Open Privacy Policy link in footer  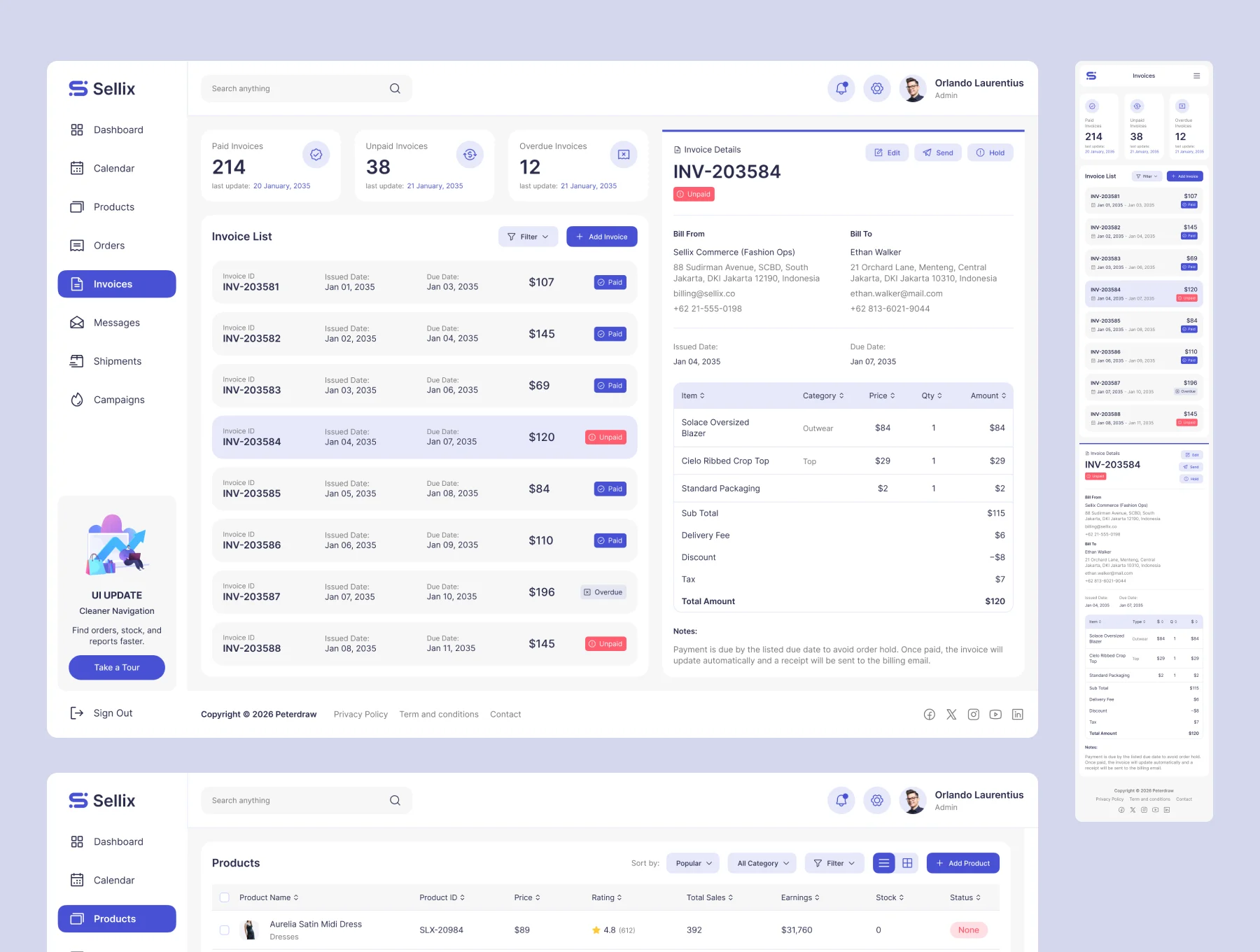(360, 714)
